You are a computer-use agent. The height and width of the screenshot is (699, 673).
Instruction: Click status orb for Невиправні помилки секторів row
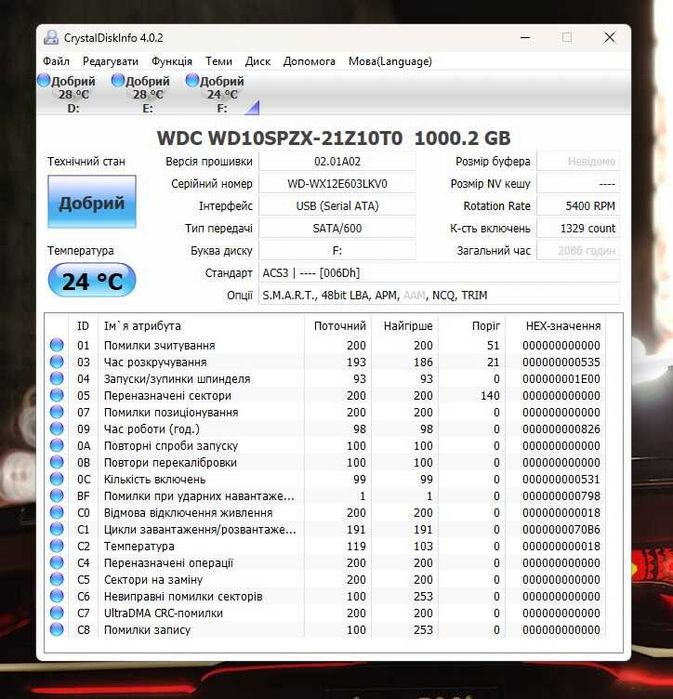pyautogui.click(x=57, y=596)
